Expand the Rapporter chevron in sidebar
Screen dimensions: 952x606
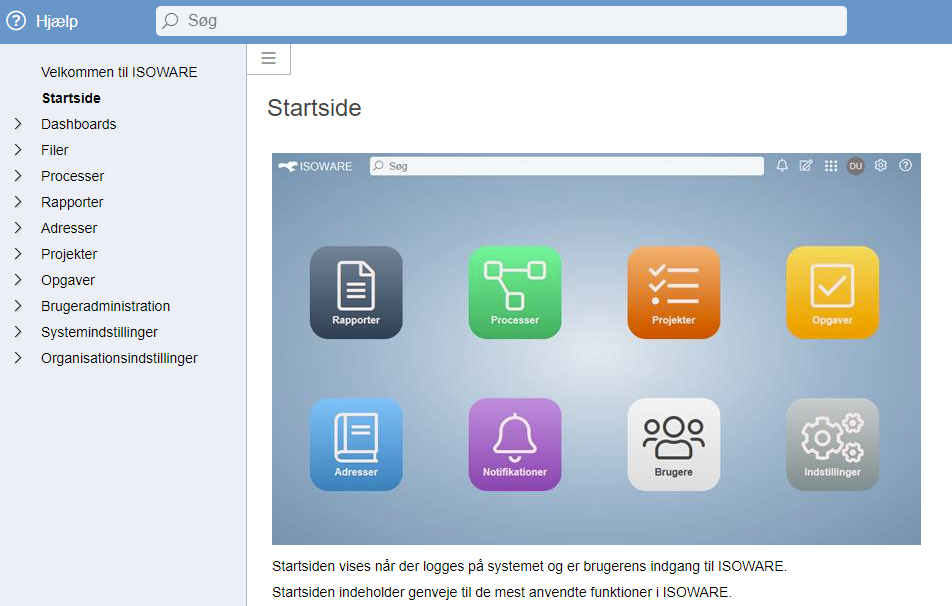18,202
